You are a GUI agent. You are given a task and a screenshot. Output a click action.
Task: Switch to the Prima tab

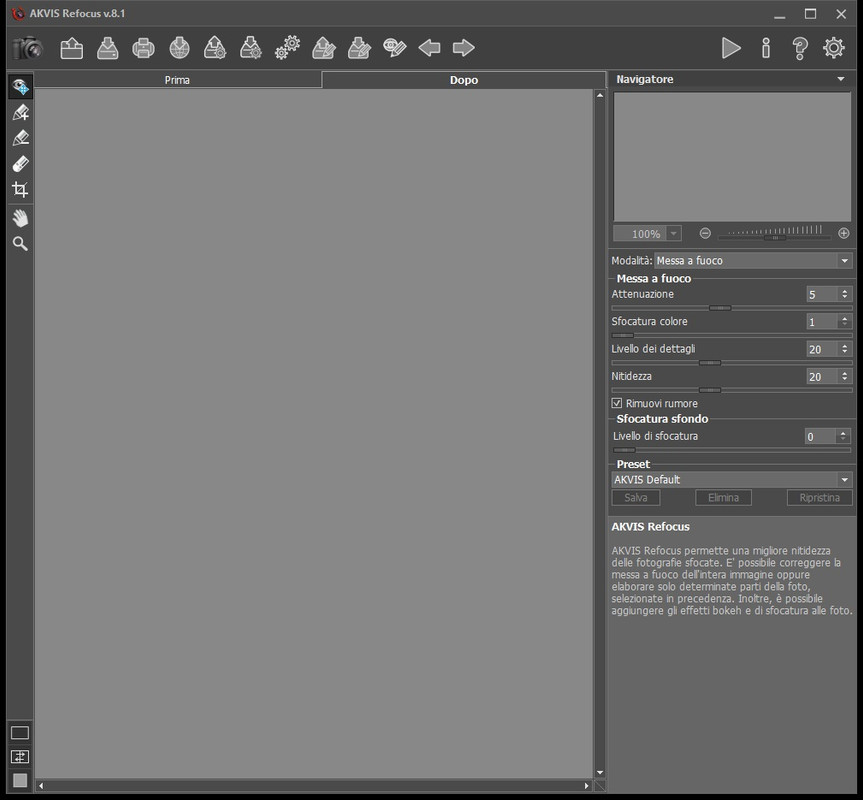click(x=177, y=80)
